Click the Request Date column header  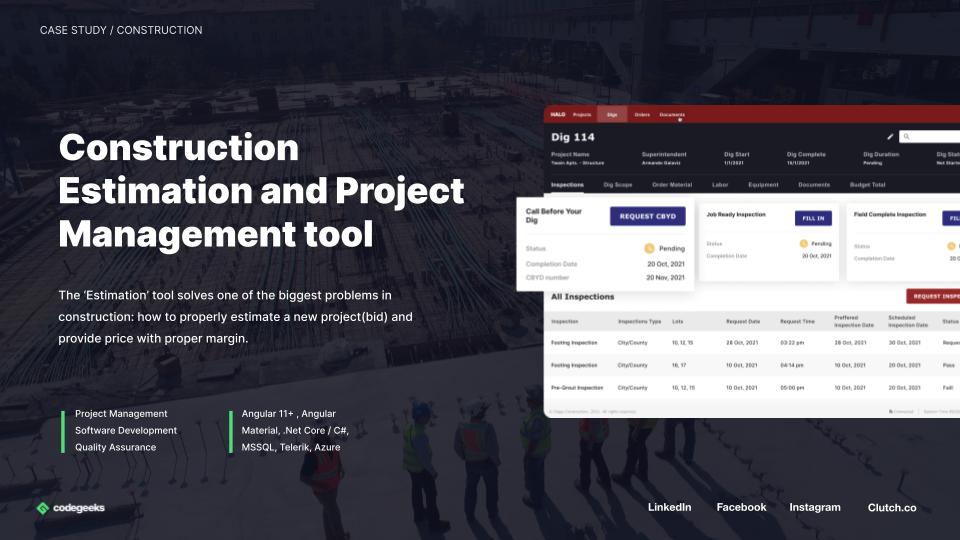pyautogui.click(x=743, y=321)
